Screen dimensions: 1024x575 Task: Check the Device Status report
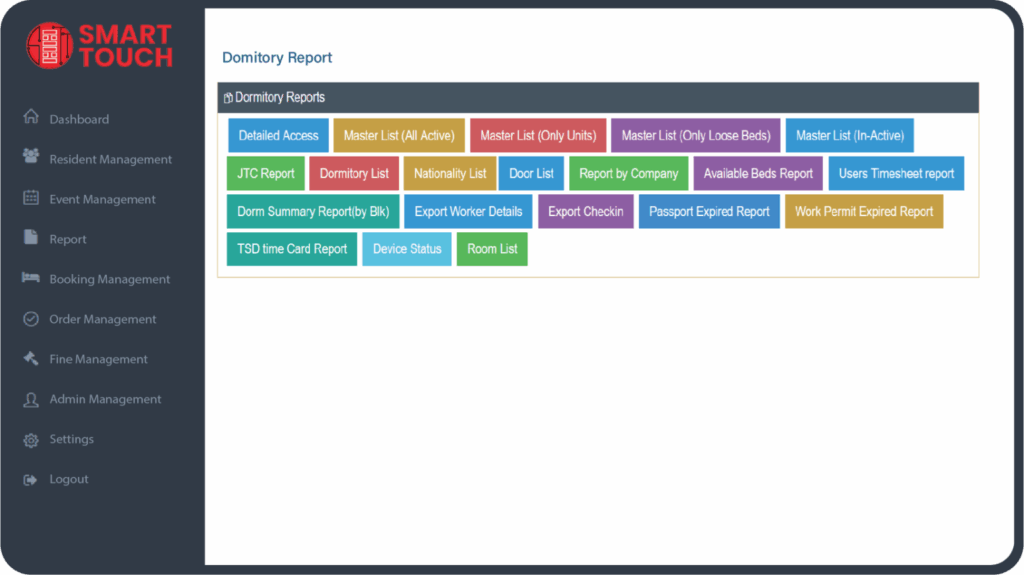407,249
